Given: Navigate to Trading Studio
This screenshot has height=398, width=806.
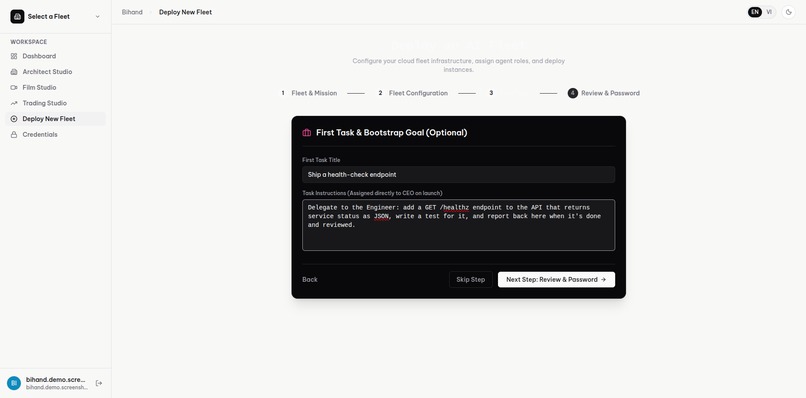Looking at the screenshot, I should coord(56,103).
